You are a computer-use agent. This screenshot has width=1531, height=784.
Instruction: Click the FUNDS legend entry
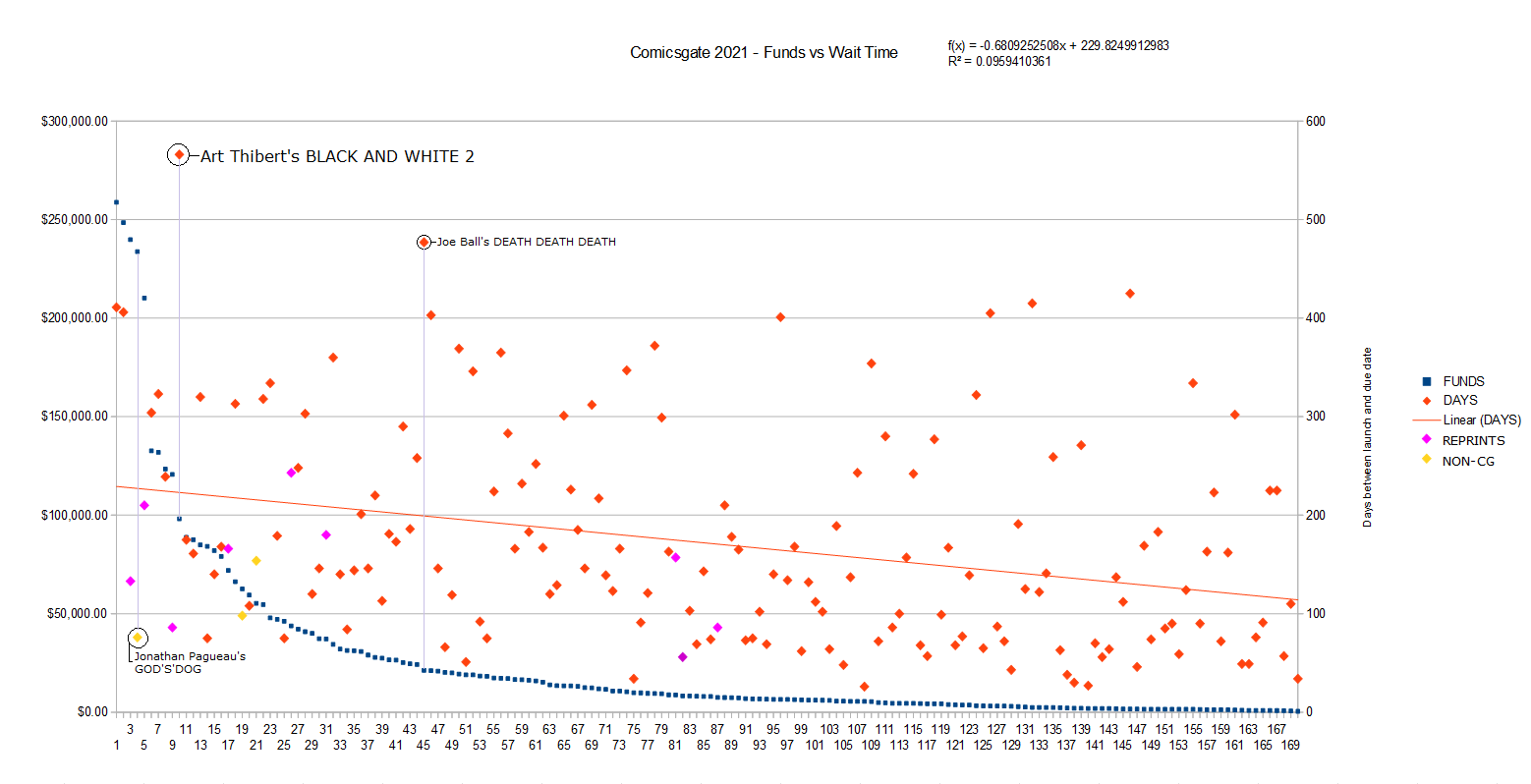[x=1452, y=381]
